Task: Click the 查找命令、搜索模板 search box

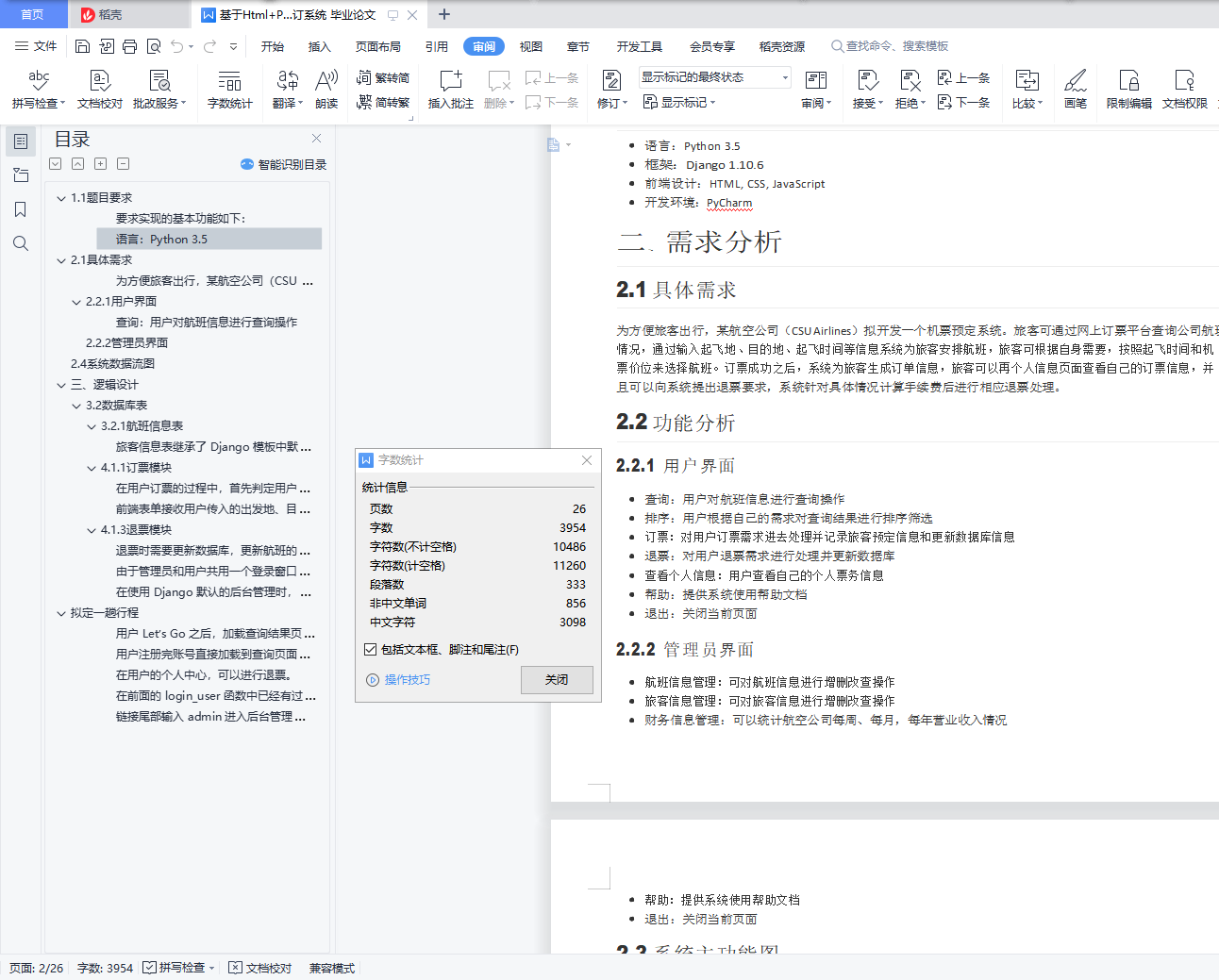Action: click(x=890, y=46)
